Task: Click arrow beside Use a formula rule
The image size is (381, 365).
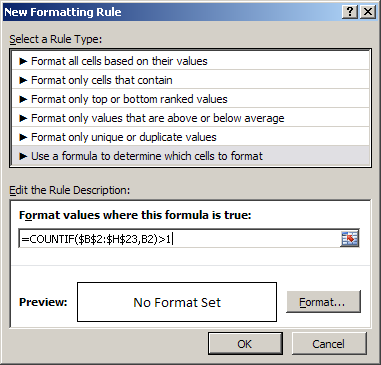Action: [23, 156]
